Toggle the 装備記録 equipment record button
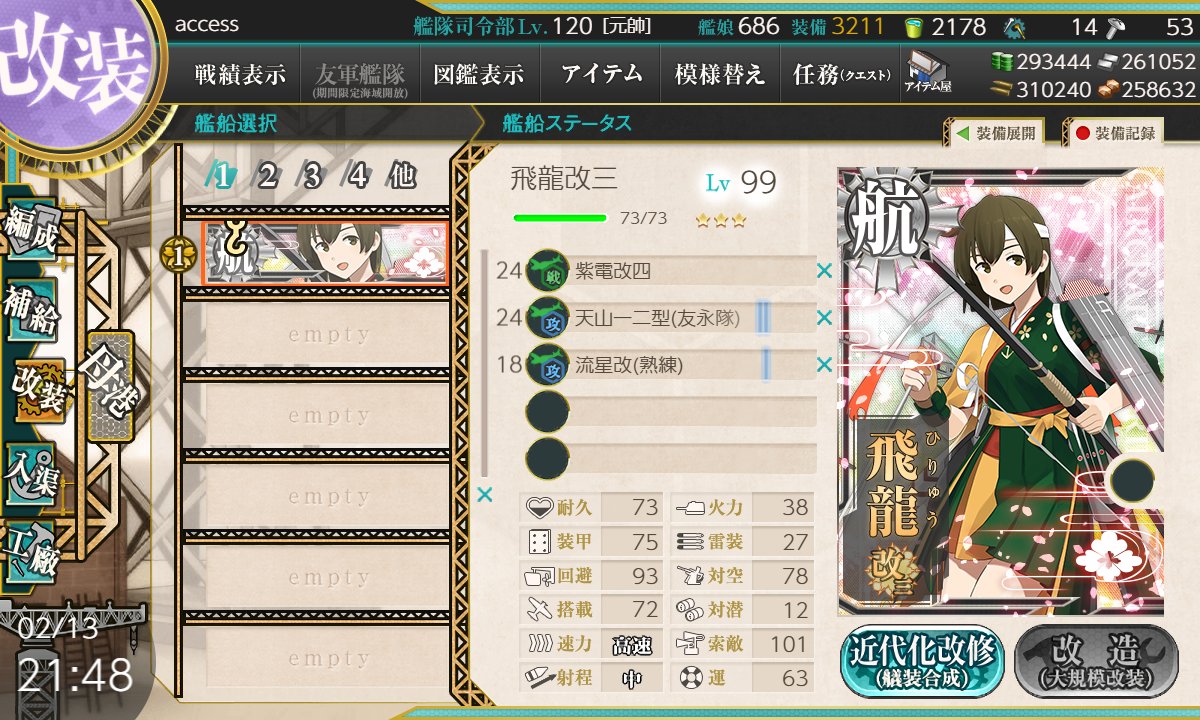Viewport: 1200px width, 720px height. [1113, 132]
